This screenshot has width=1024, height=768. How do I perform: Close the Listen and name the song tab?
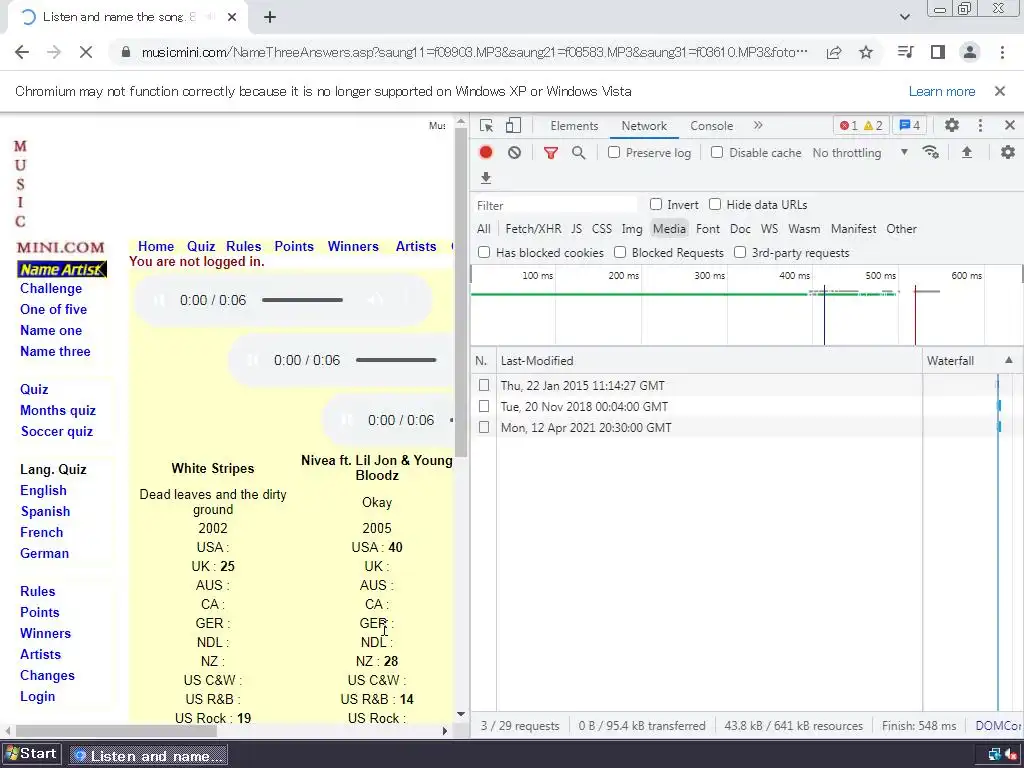pos(232,18)
